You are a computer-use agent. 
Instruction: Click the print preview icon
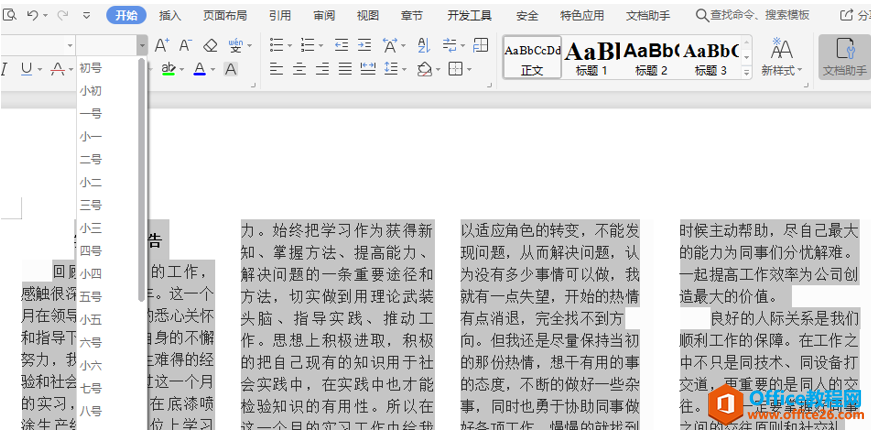[9, 16]
